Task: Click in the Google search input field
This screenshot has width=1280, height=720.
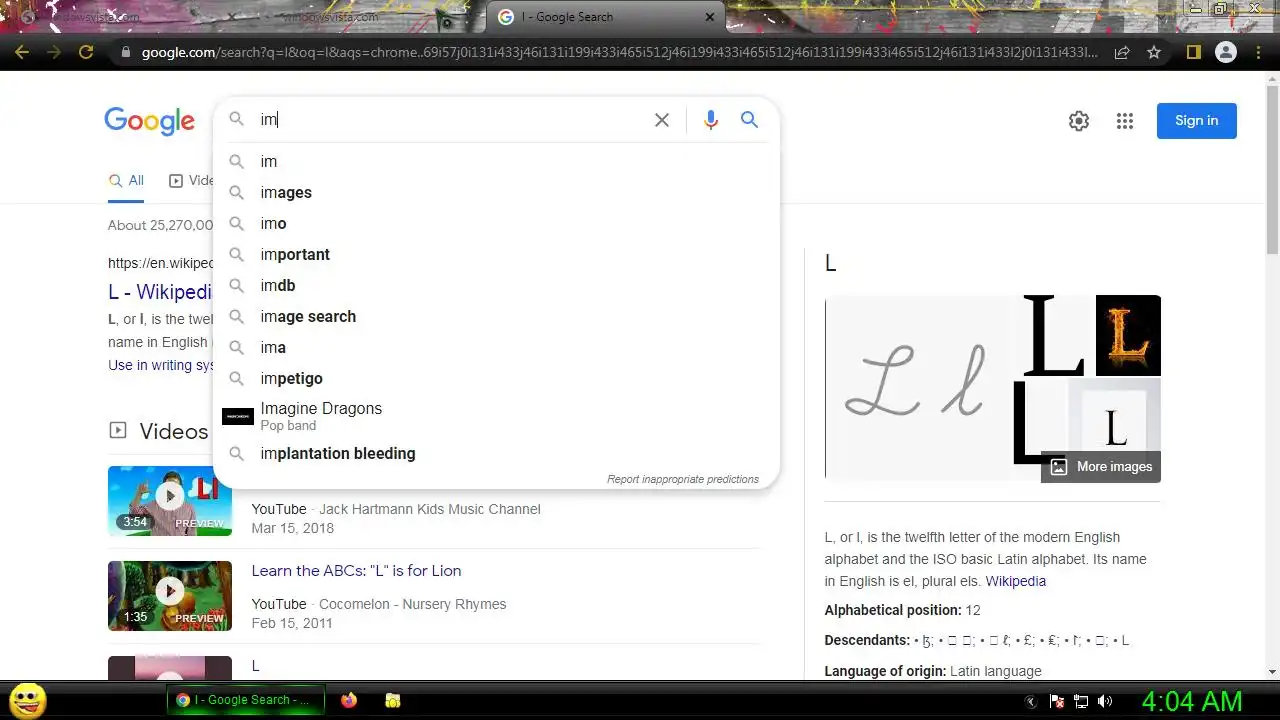Action: click(452, 120)
